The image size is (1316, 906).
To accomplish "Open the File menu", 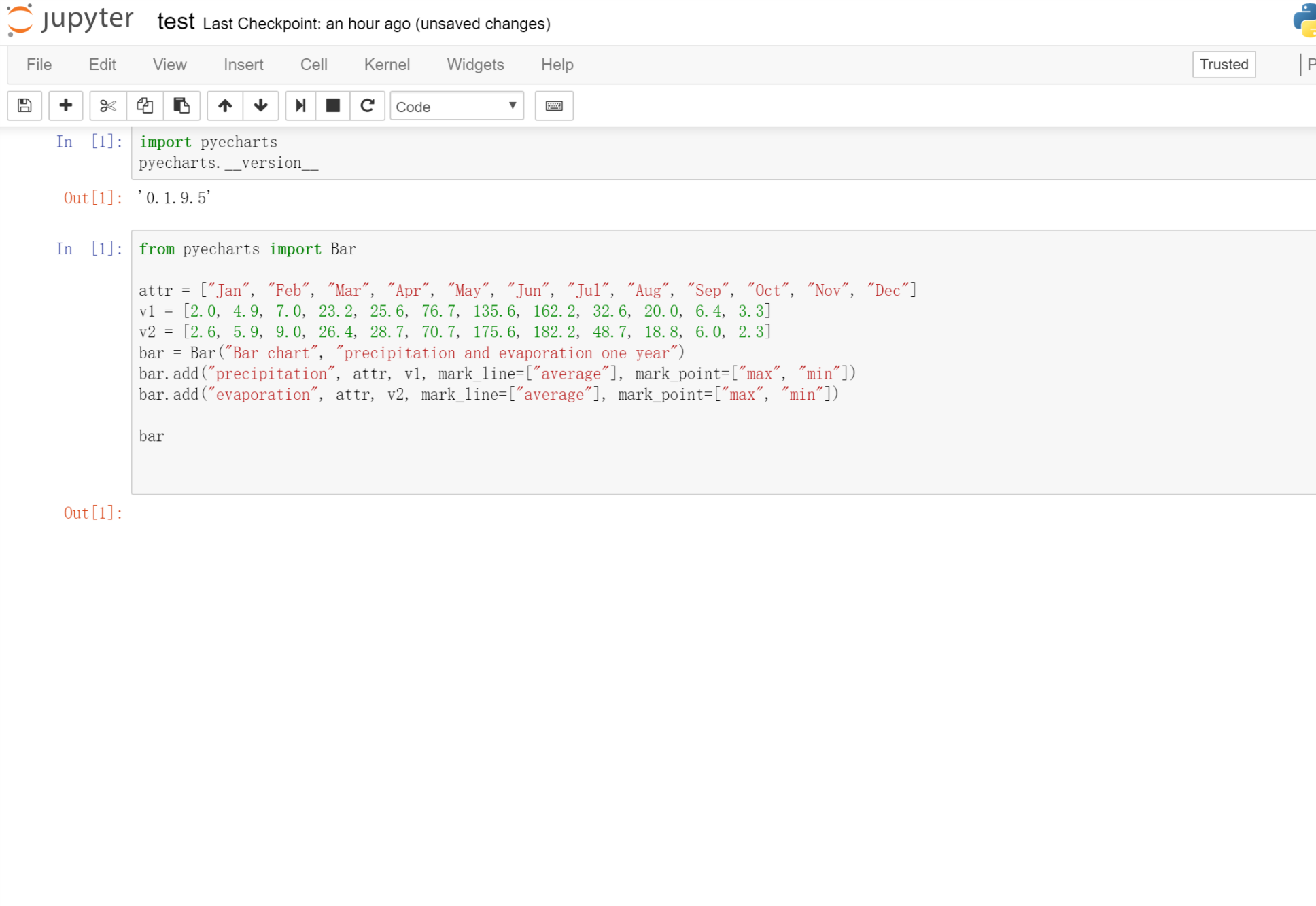I will 39,65.
